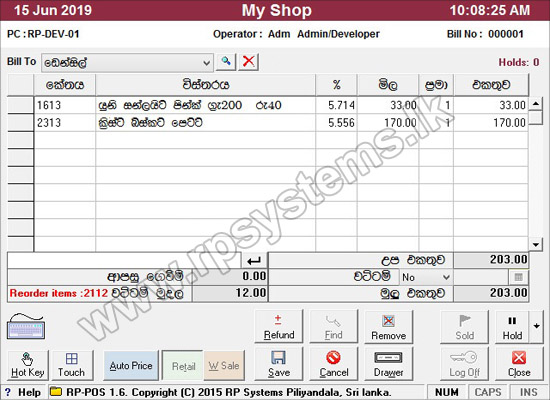Switch pricing to Retail mode
This screenshot has height=400, width=550.
coord(183,366)
